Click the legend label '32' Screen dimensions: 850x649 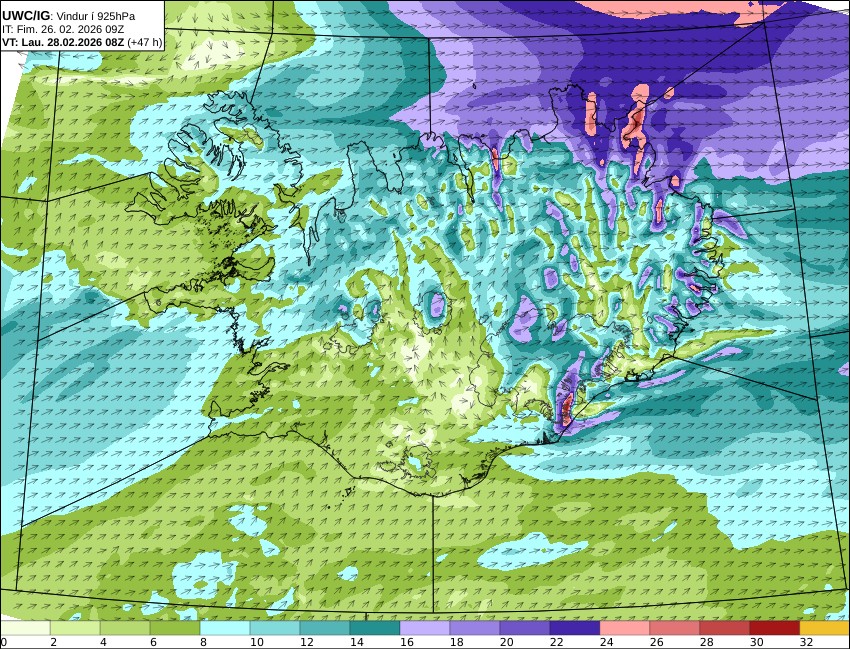pyautogui.click(x=806, y=642)
